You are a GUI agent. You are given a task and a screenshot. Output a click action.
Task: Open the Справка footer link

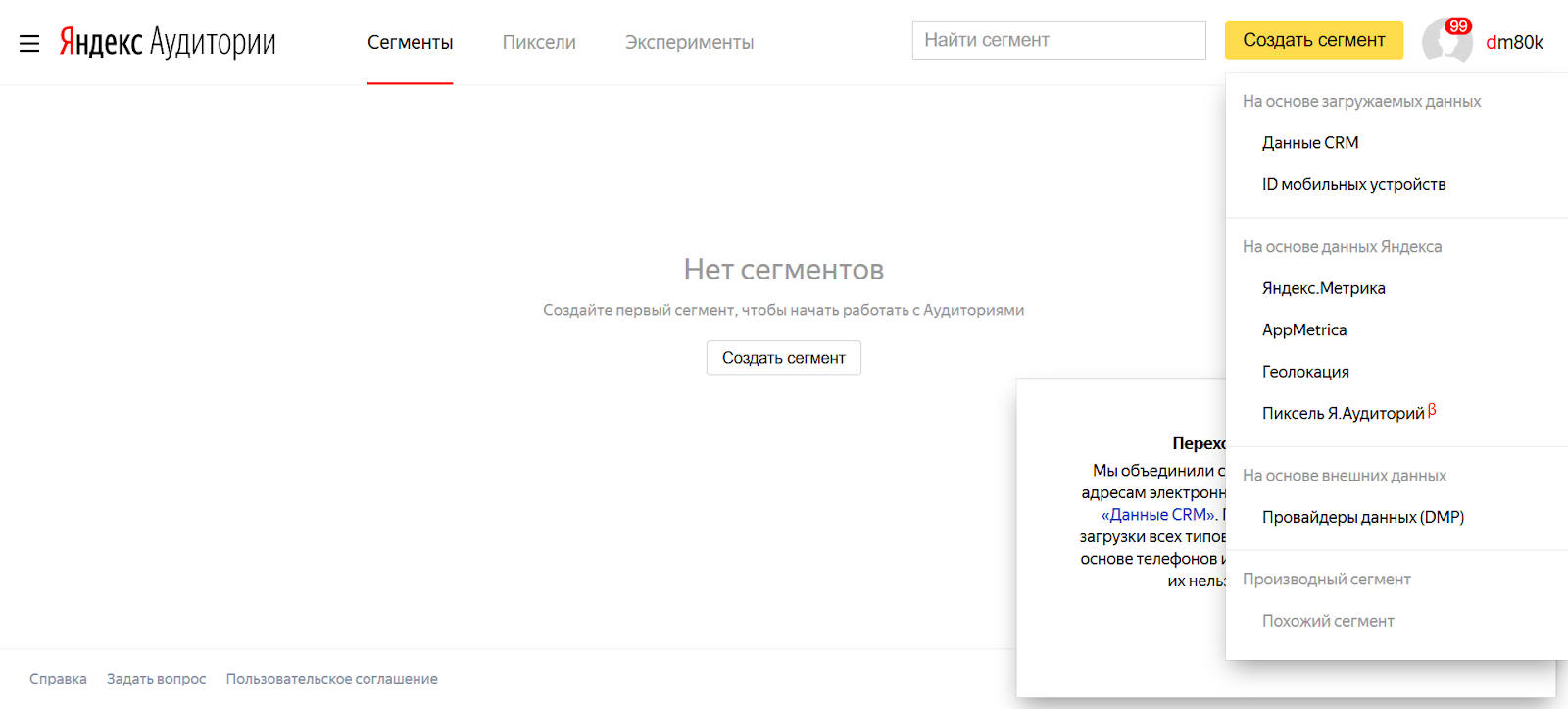(58, 679)
